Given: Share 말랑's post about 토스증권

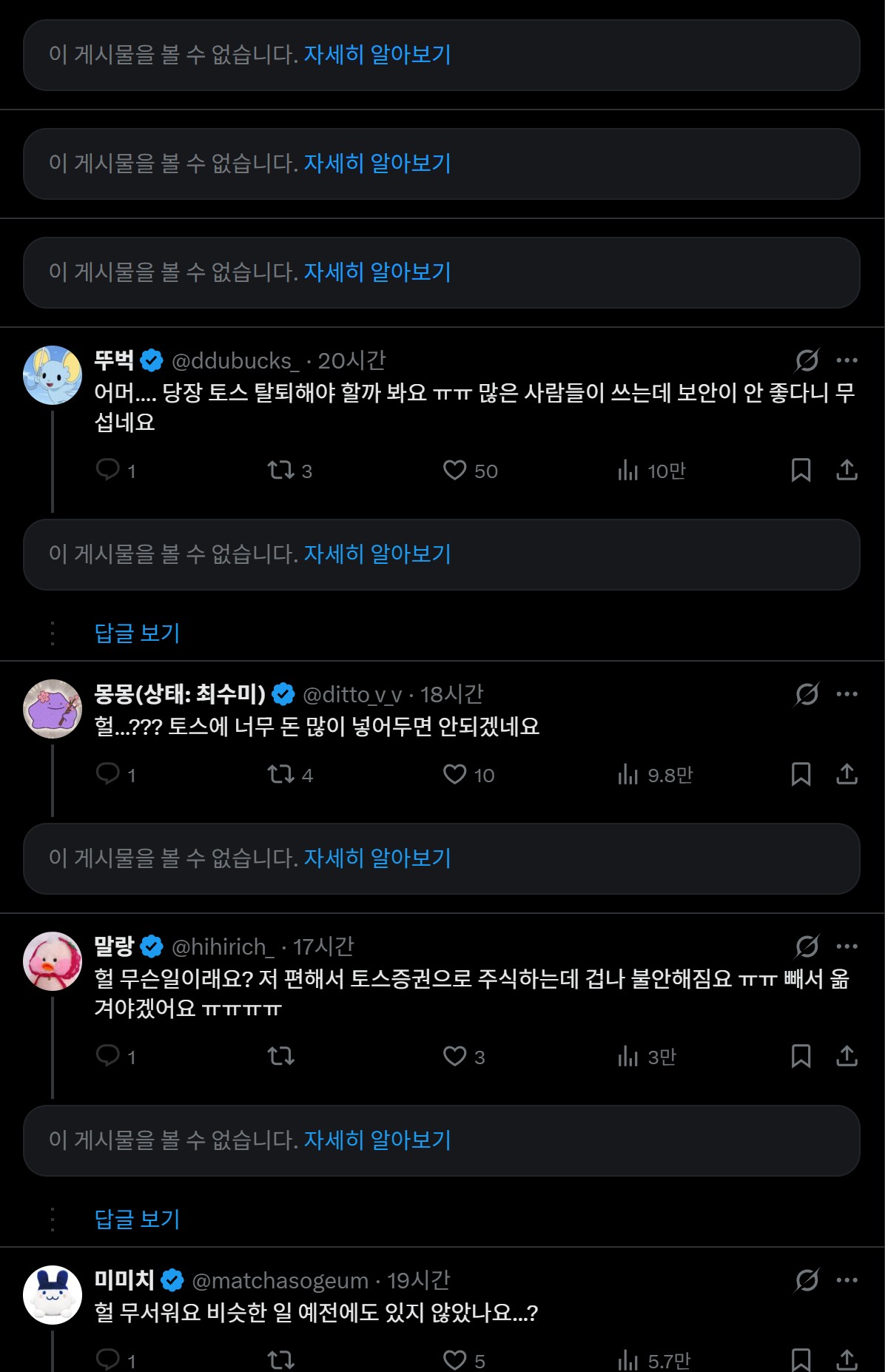Looking at the screenshot, I should coord(847,1055).
